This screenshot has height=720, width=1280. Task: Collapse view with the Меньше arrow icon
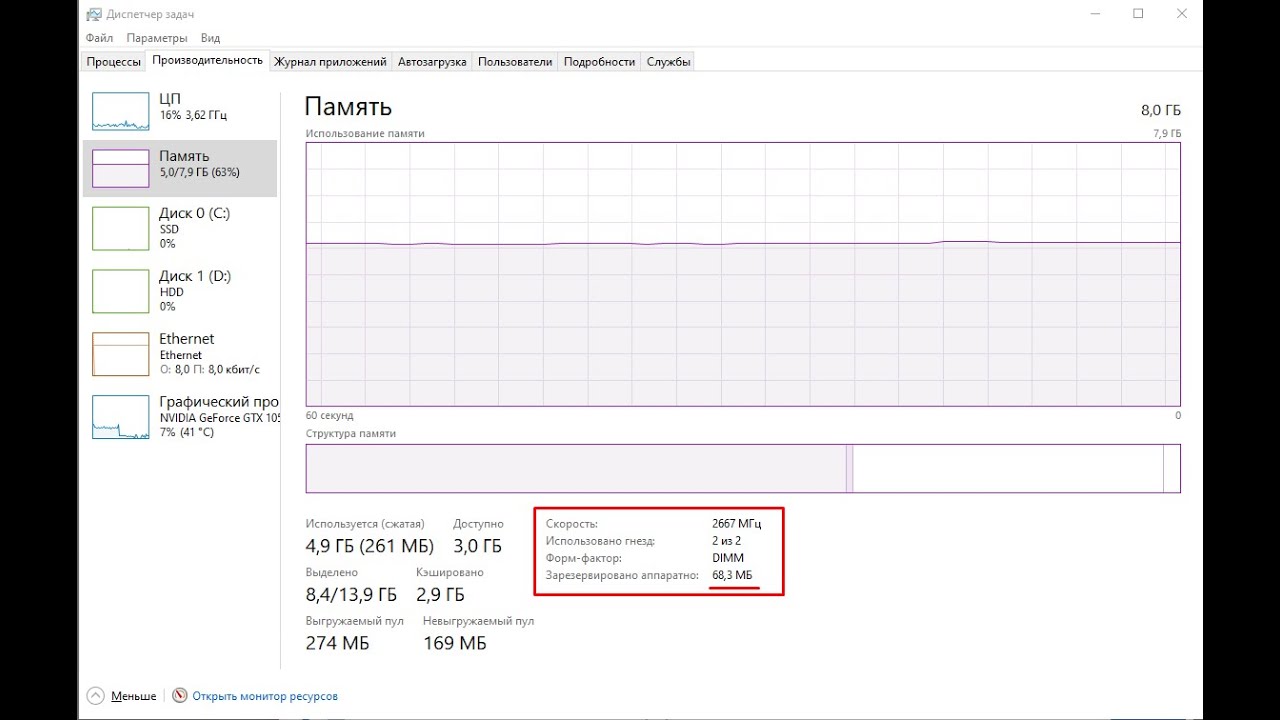(x=95, y=696)
